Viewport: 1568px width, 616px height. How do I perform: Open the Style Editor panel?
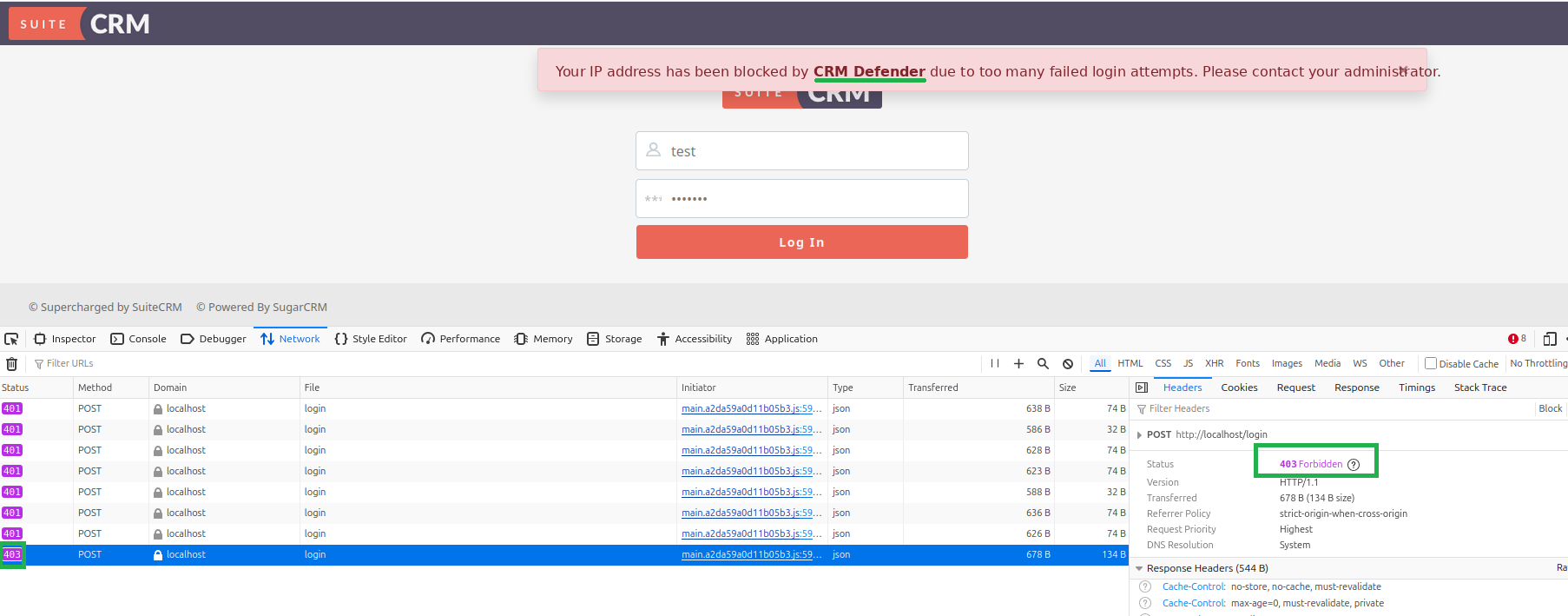point(371,339)
